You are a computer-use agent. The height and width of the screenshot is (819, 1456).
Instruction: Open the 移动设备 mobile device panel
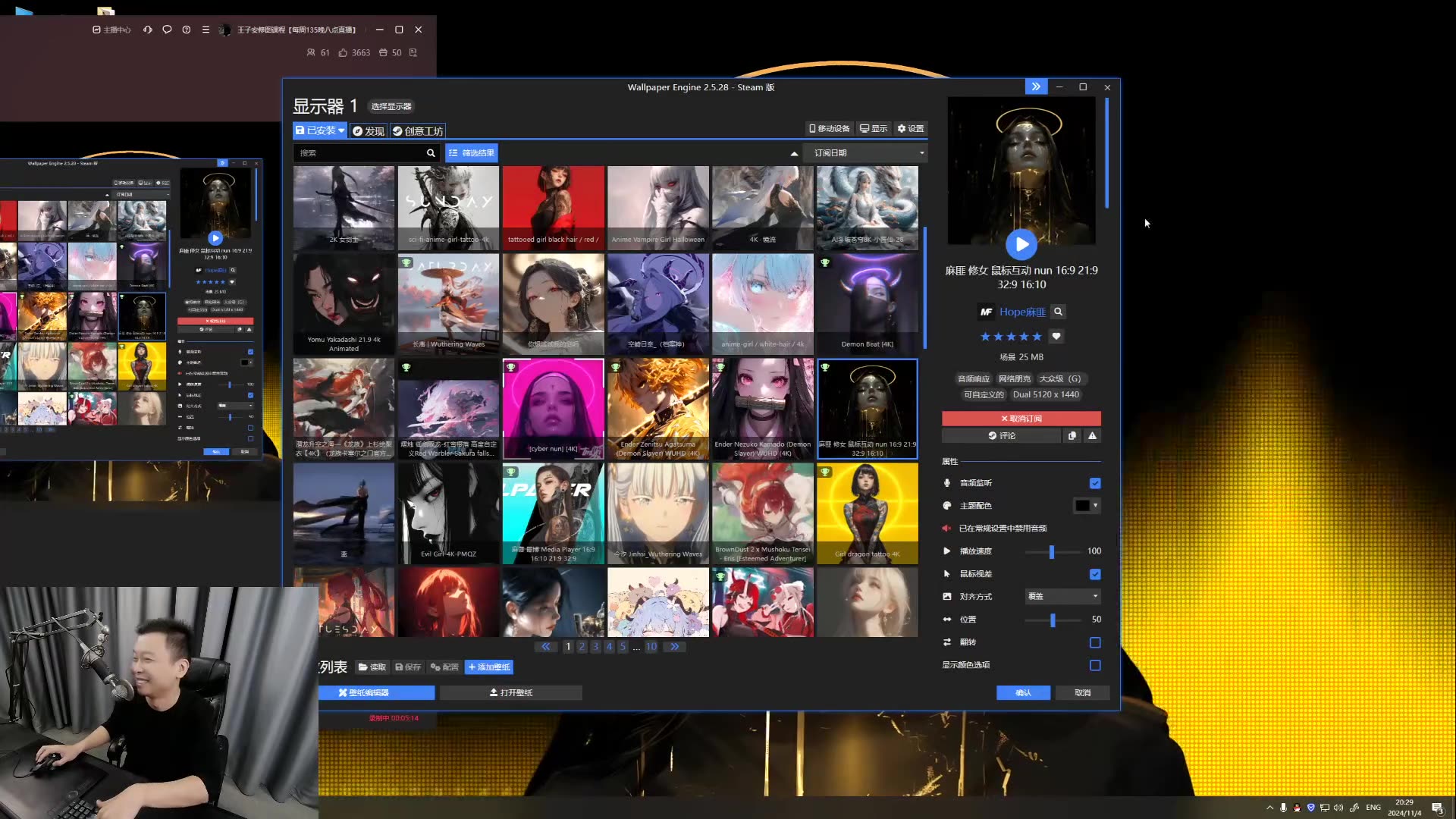pyautogui.click(x=829, y=129)
